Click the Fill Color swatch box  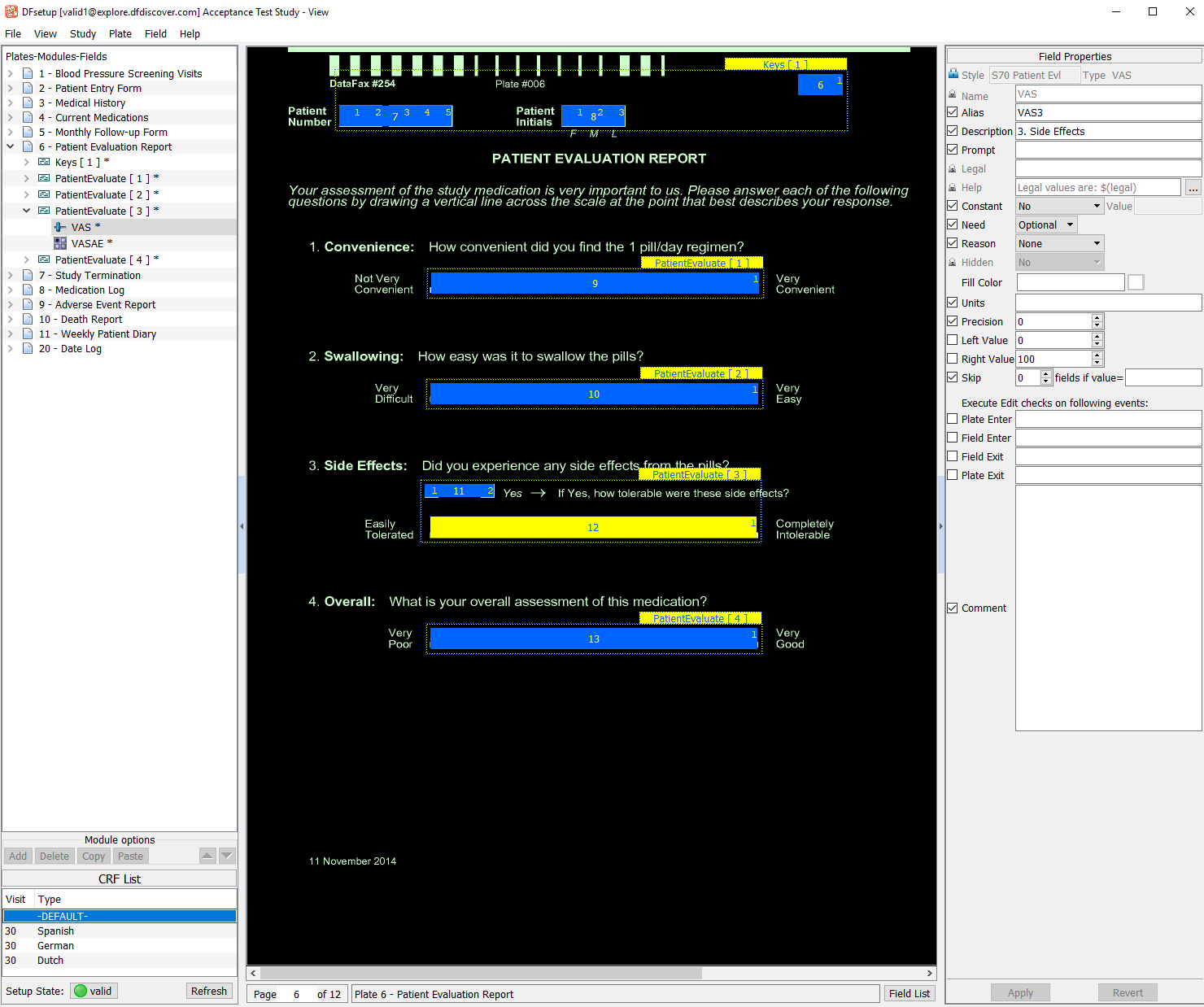pos(1136,282)
